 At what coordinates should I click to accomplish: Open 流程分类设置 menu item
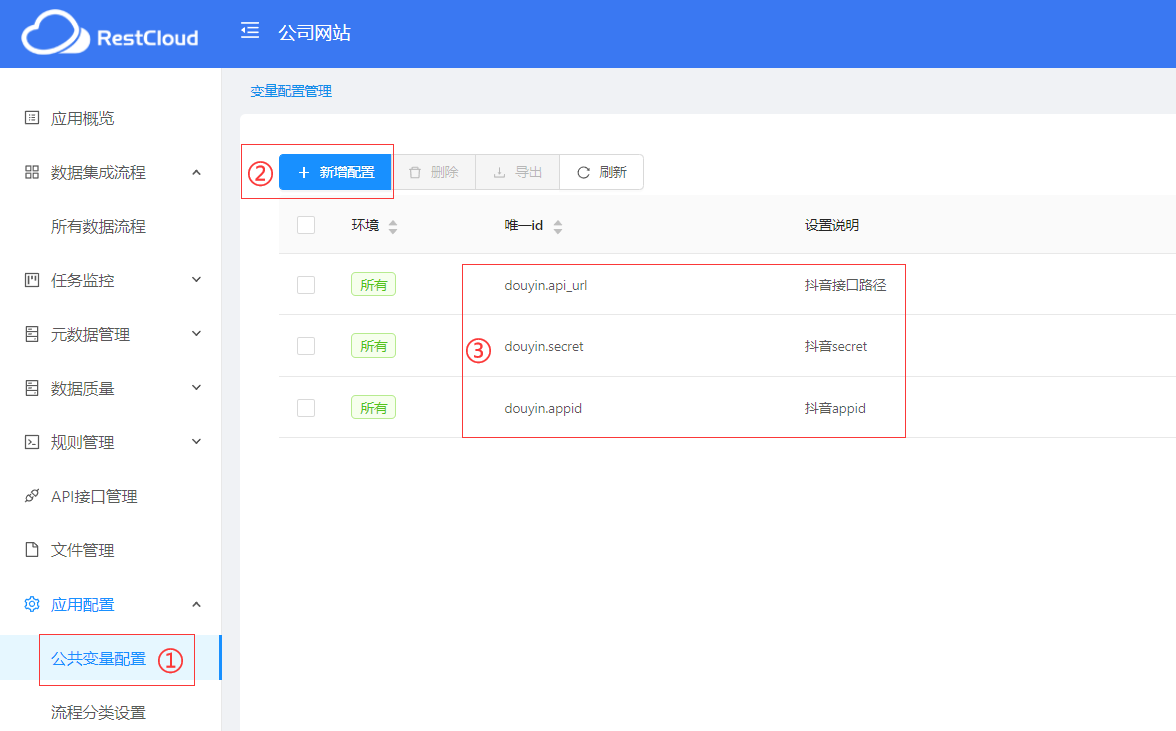point(98,713)
